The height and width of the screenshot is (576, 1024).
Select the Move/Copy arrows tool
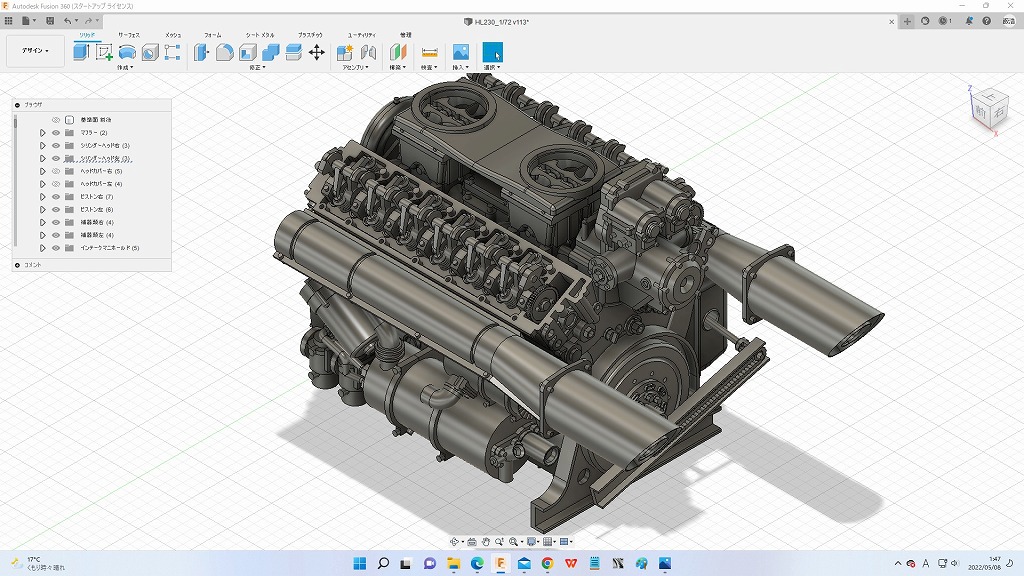click(316, 52)
